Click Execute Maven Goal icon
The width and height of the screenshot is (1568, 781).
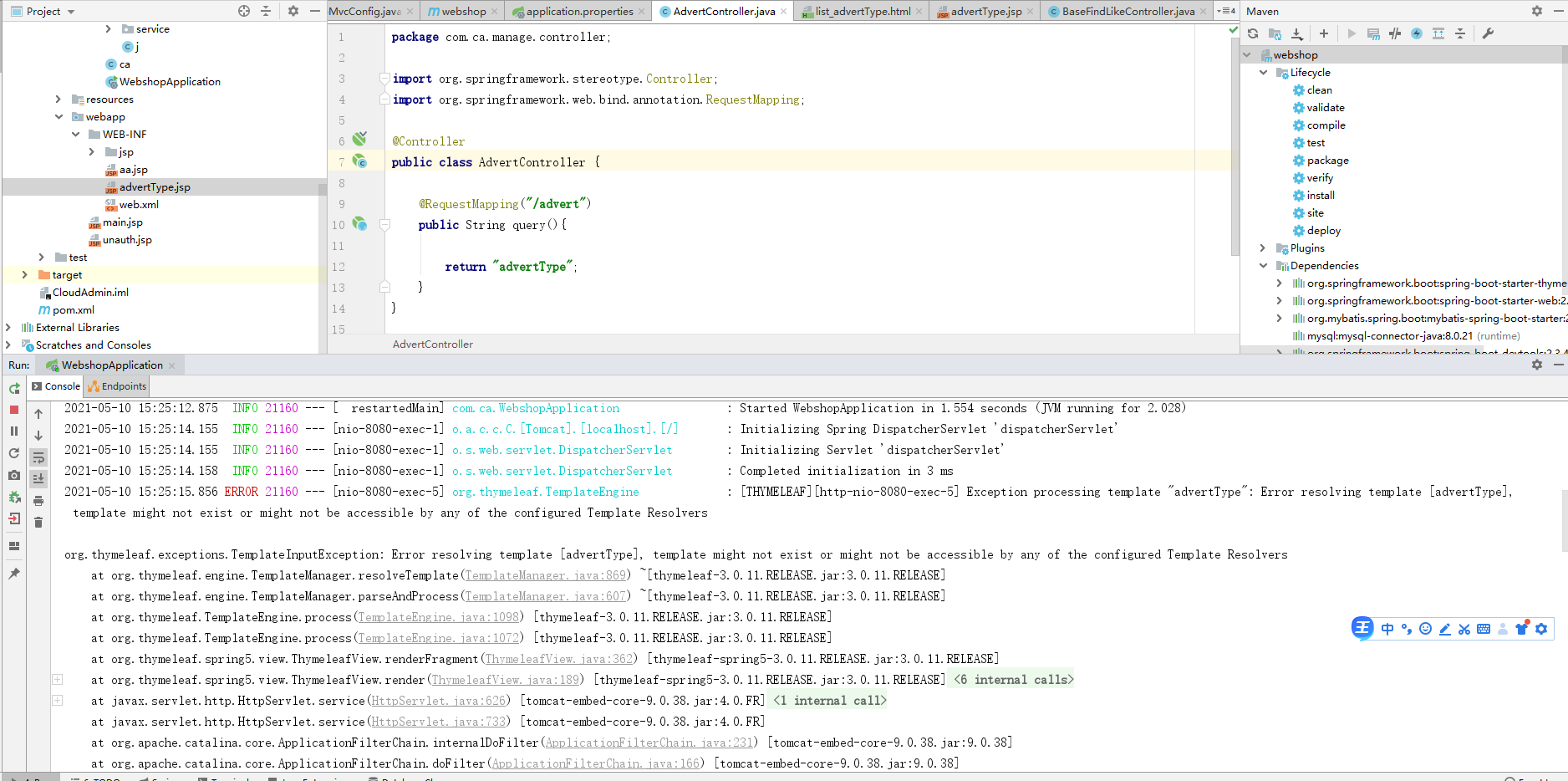(1373, 33)
